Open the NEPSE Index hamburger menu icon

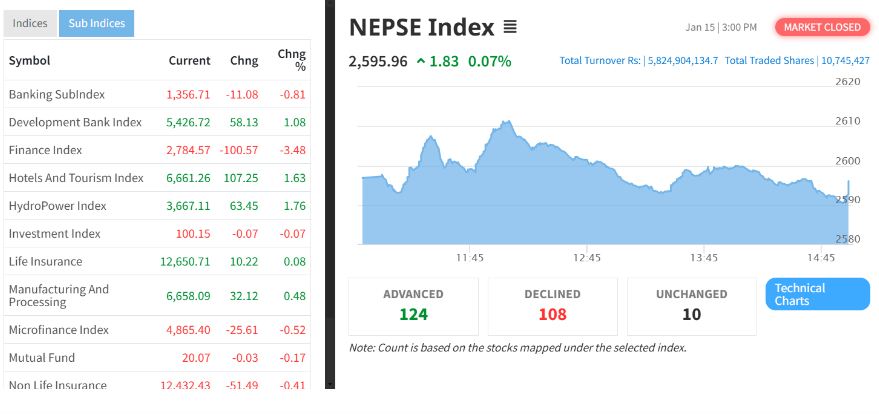(x=510, y=27)
